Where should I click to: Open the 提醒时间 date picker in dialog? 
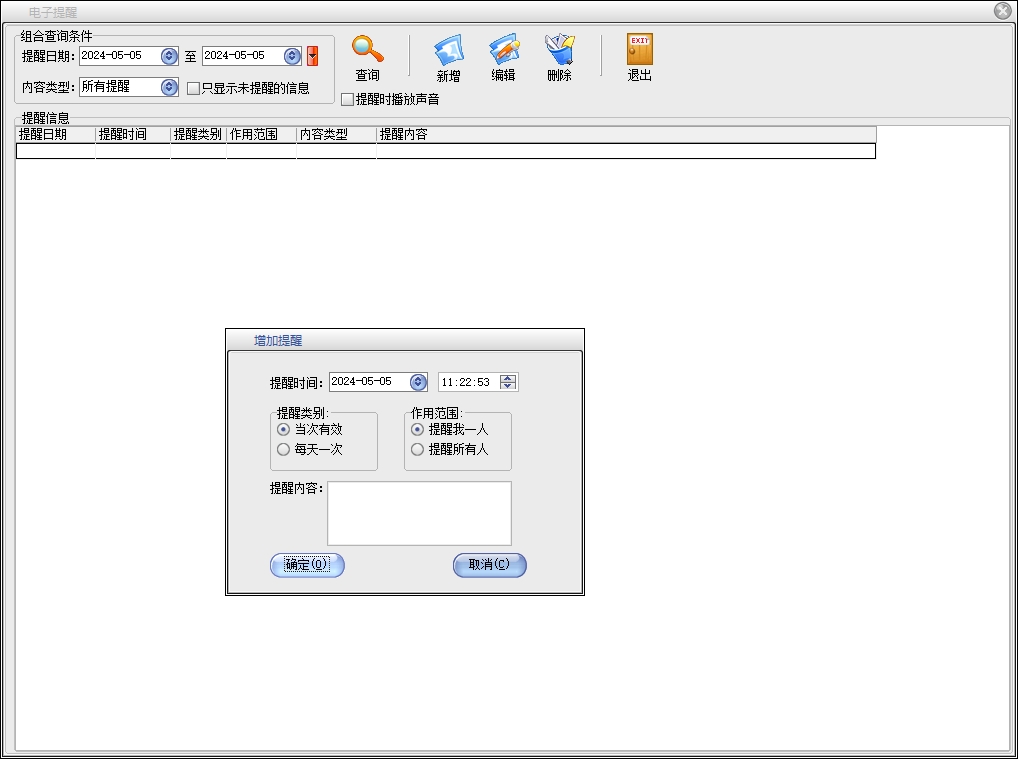[418, 382]
